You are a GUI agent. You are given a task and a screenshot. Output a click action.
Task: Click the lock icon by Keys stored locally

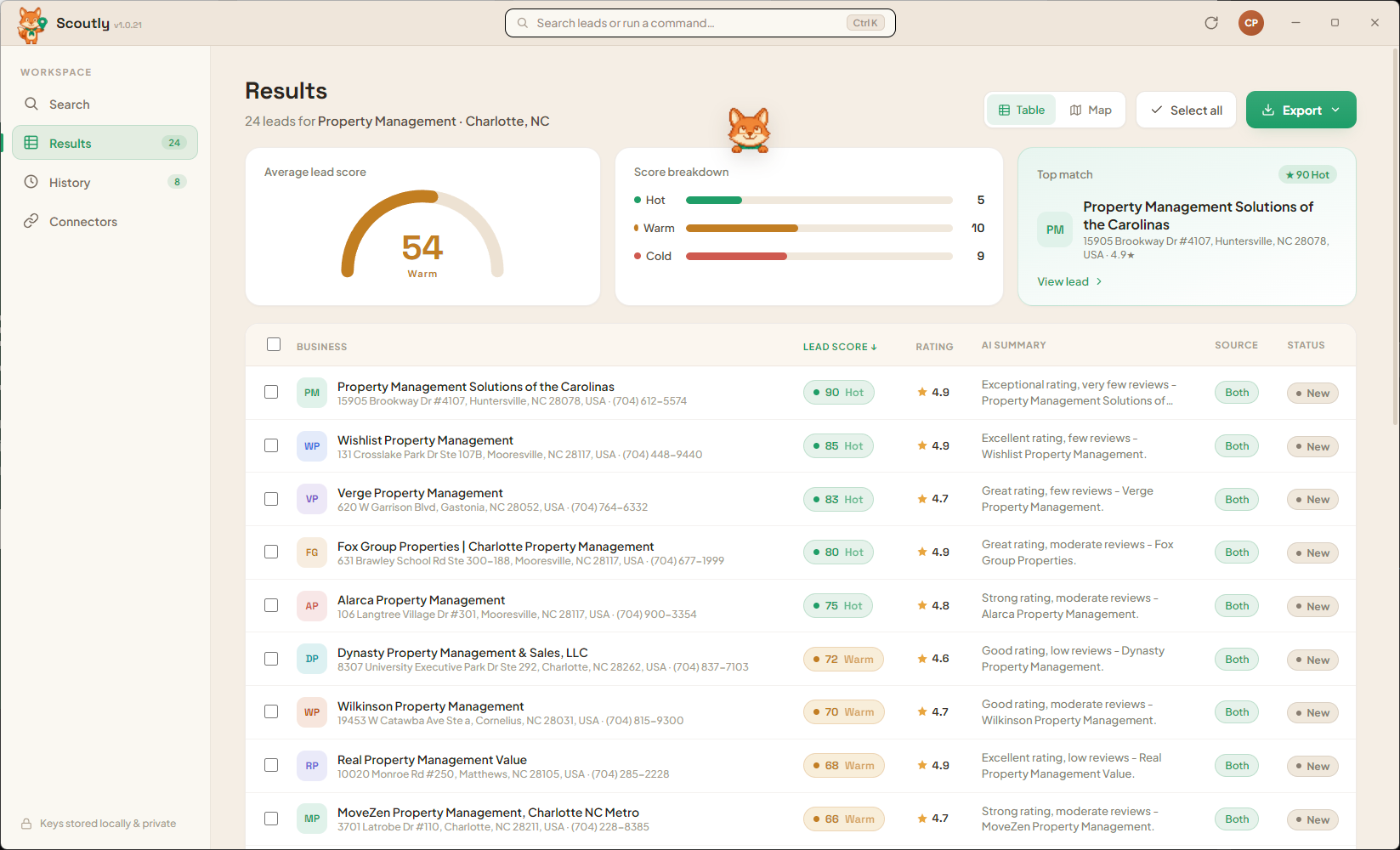[26, 824]
